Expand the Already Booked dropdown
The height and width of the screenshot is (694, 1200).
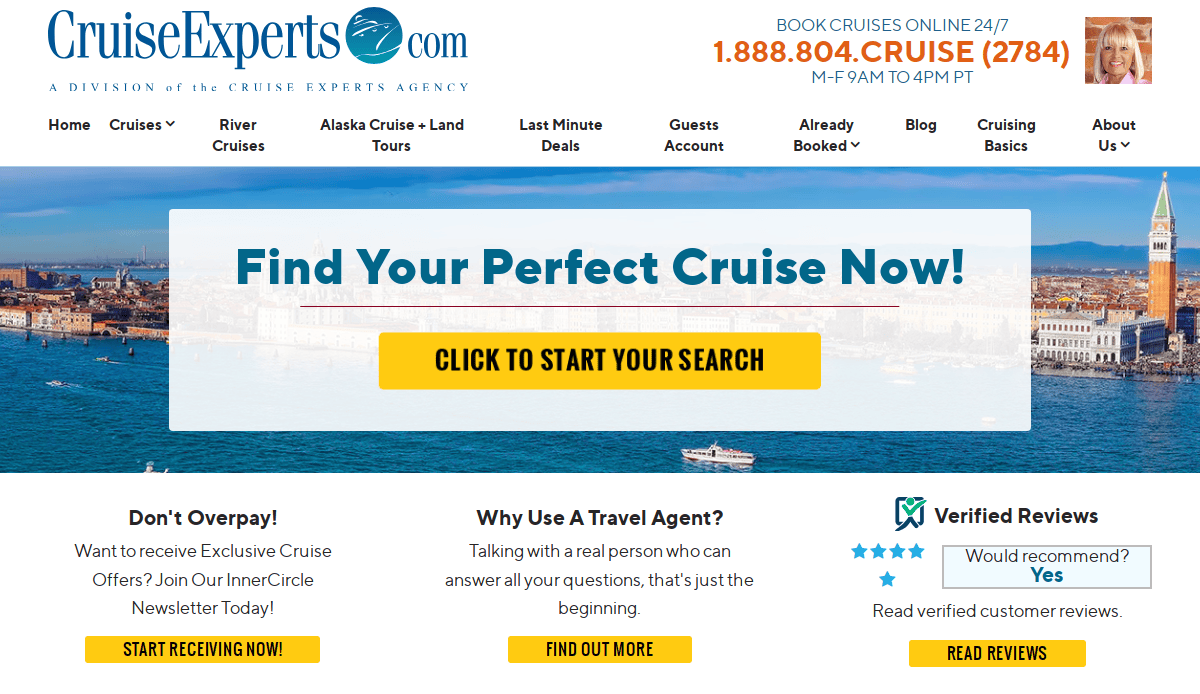pos(826,135)
